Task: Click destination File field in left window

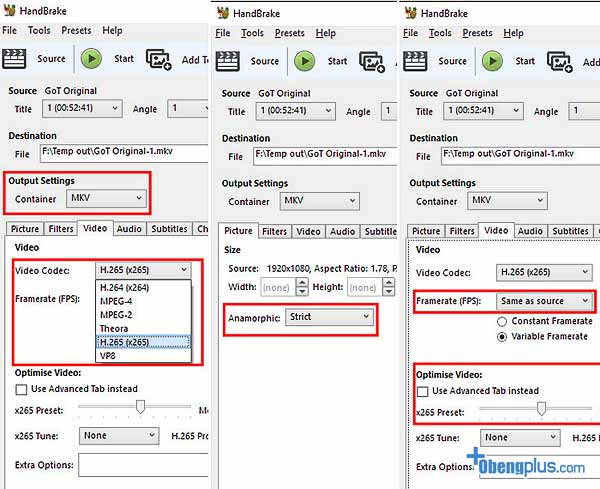Action: (124, 153)
